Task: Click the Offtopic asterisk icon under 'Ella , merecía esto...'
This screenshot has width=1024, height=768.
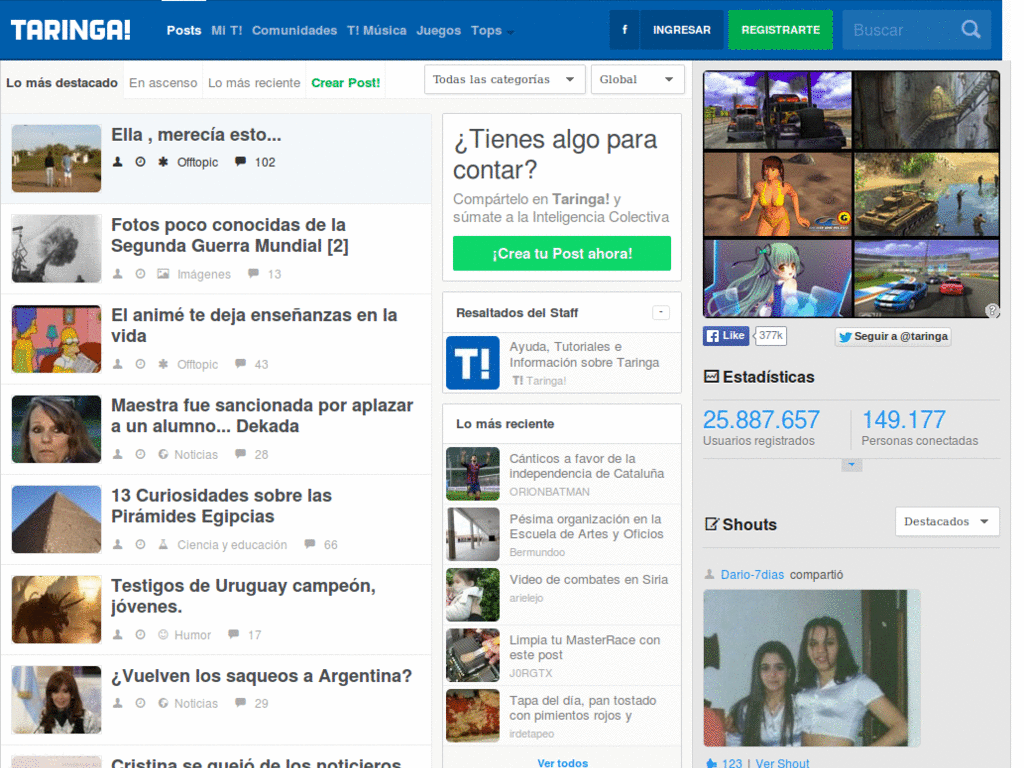Action: coord(163,162)
